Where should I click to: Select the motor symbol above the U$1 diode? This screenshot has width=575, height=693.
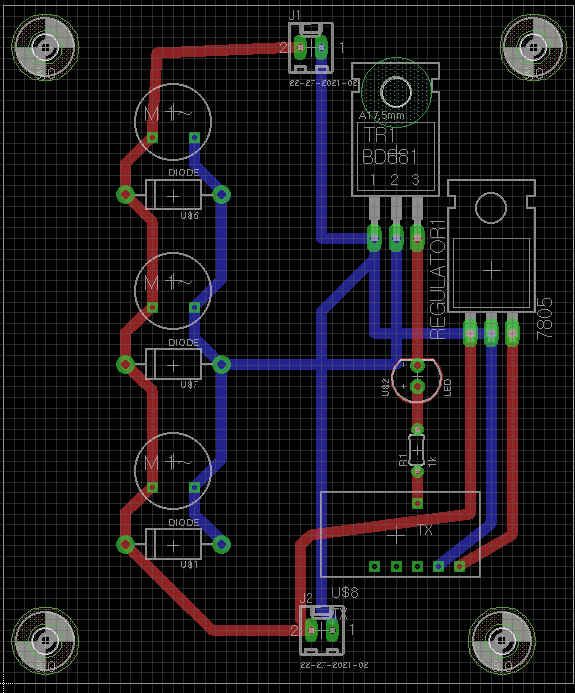(173, 471)
